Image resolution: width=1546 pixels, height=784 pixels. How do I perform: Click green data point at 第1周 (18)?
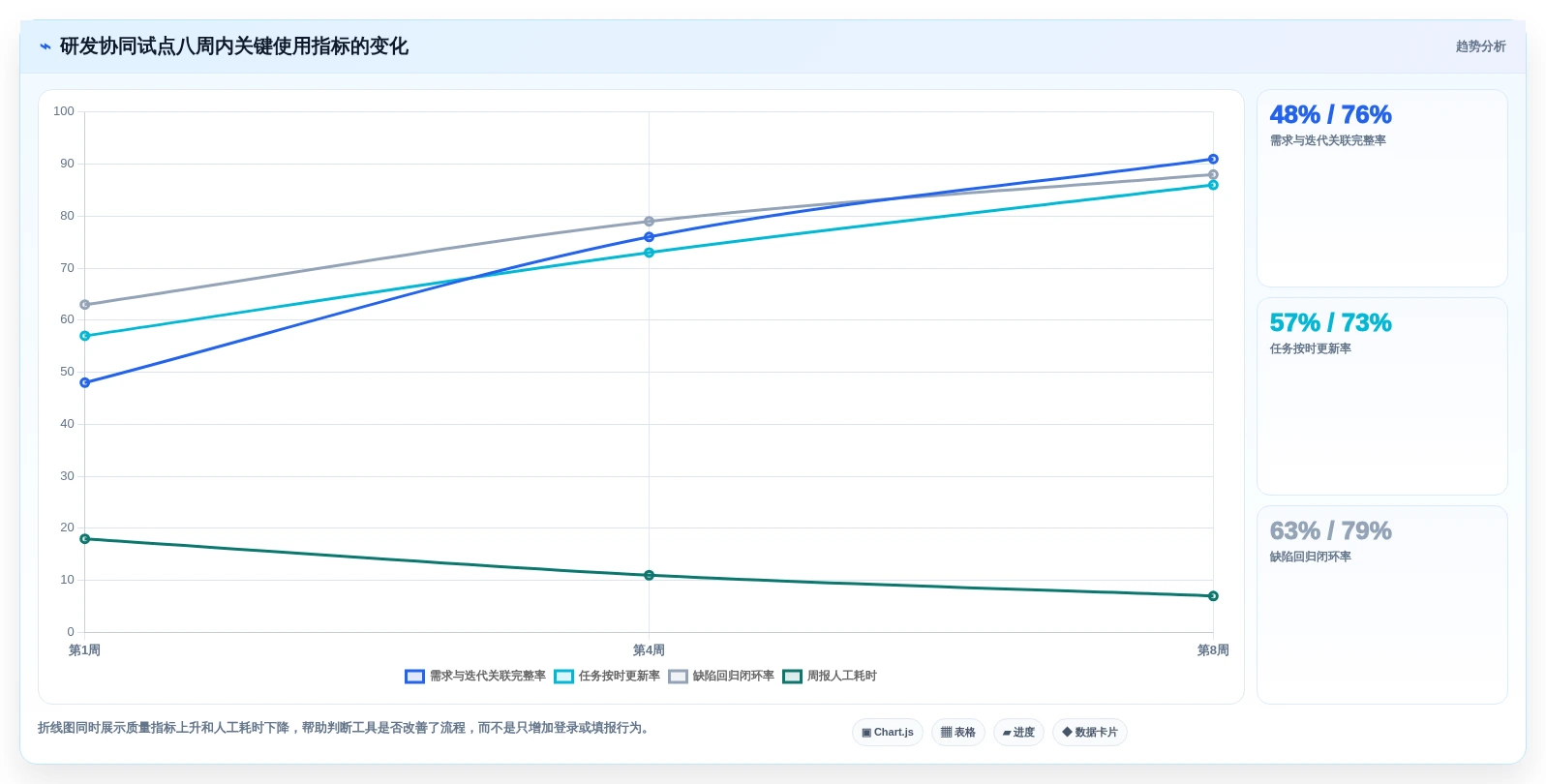(x=85, y=539)
